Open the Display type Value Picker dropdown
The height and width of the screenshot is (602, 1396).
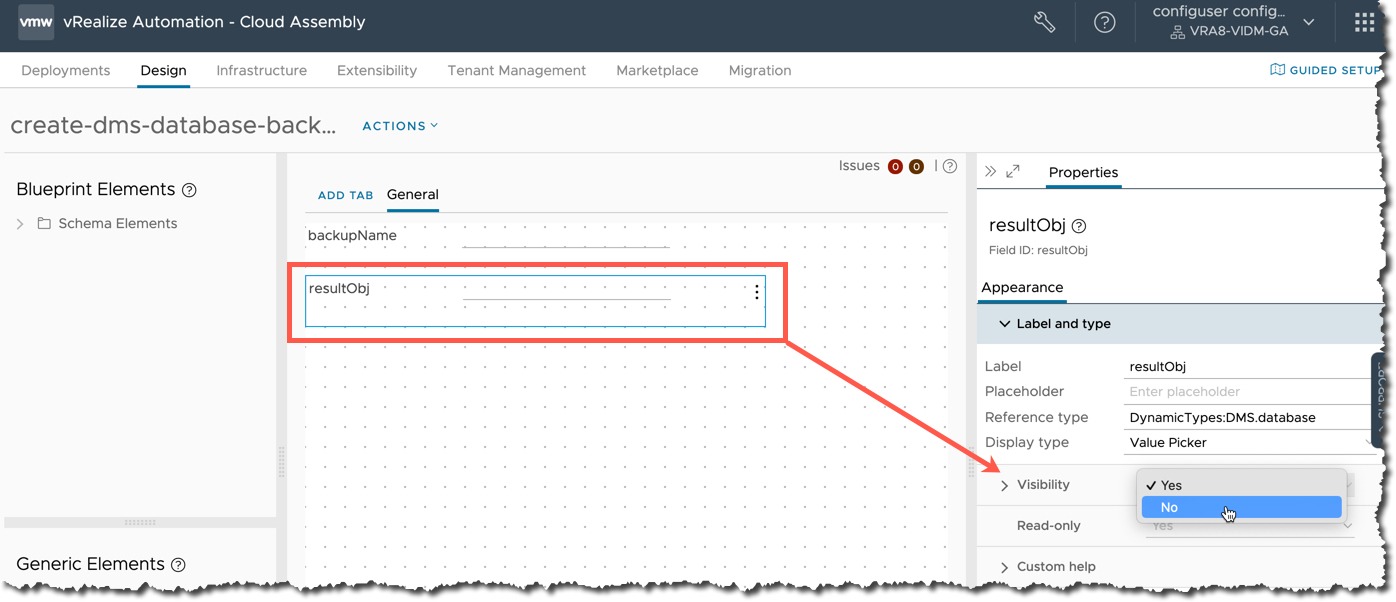[x=1250, y=443]
